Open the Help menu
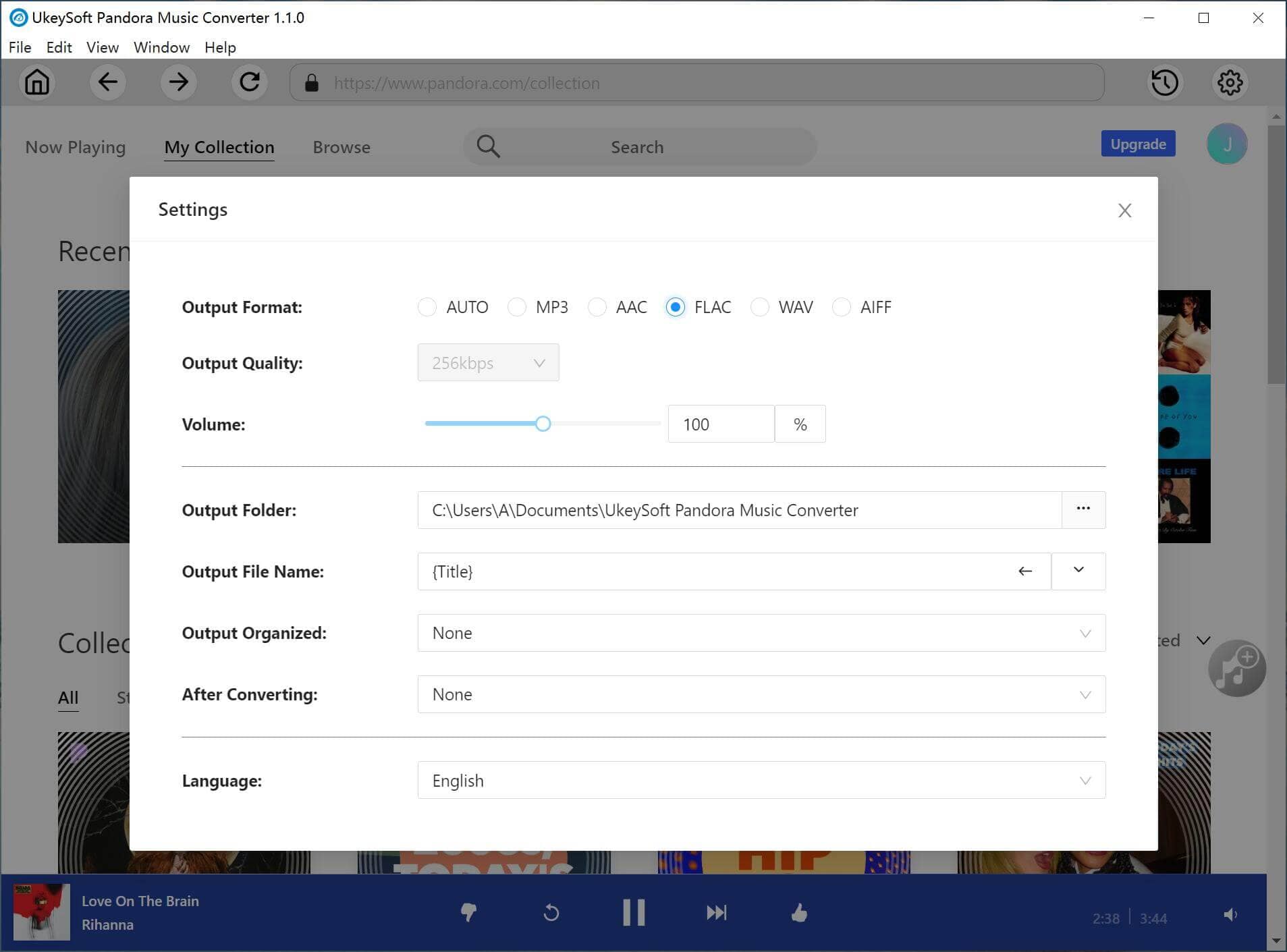Viewport: 1287px width, 952px height. coord(220,47)
